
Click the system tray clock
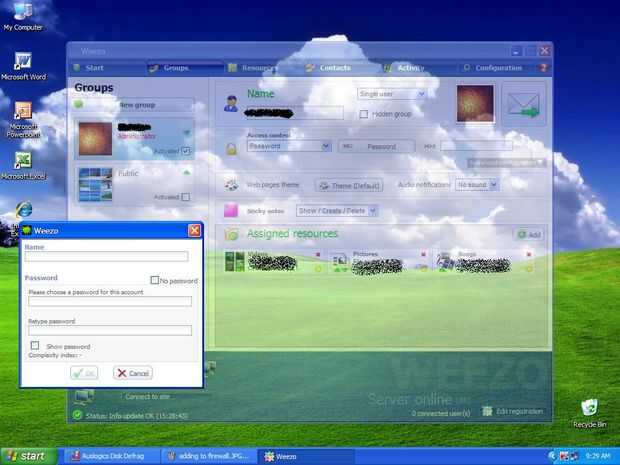(598, 456)
